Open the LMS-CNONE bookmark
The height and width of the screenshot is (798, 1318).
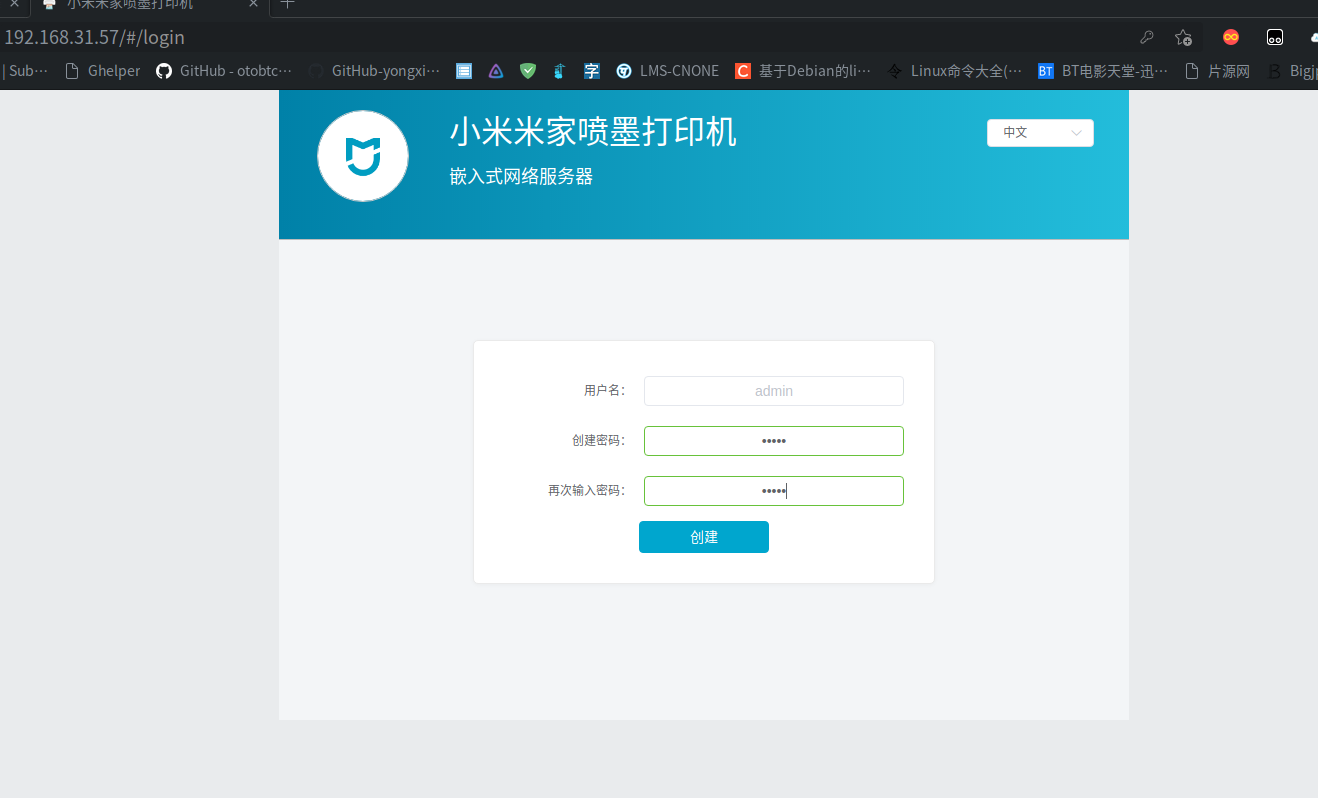tap(667, 71)
